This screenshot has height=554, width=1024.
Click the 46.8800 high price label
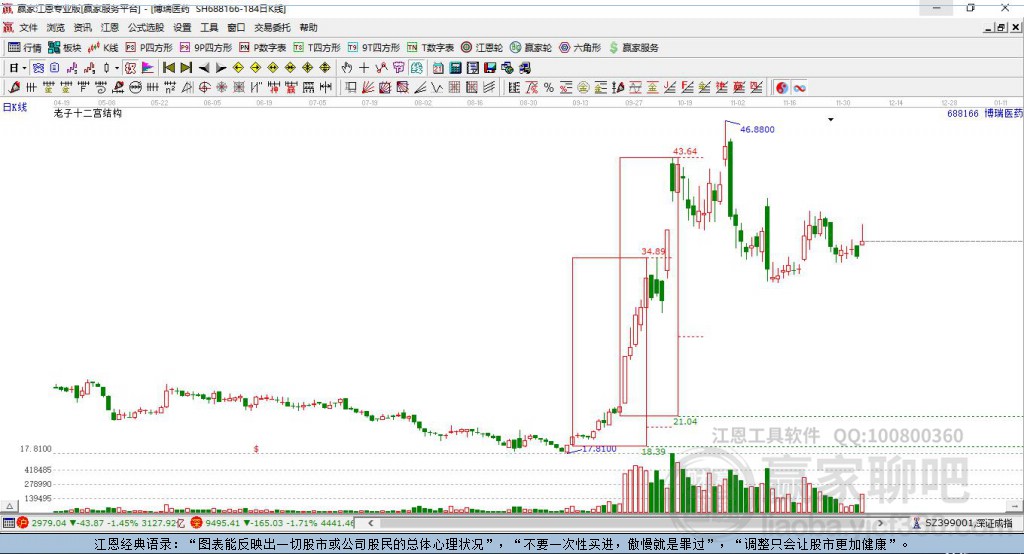click(x=757, y=129)
